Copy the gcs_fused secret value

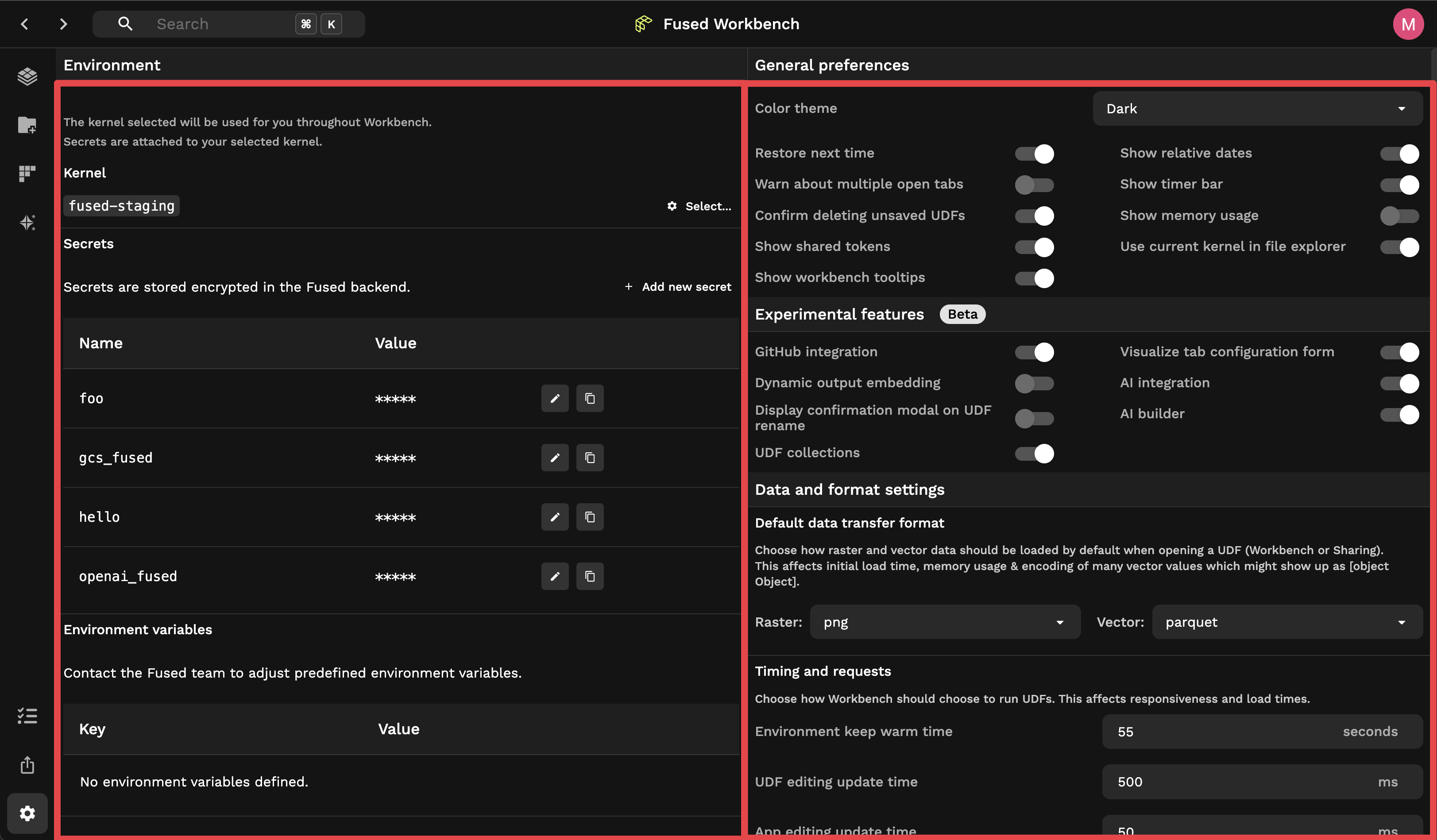[x=590, y=458]
